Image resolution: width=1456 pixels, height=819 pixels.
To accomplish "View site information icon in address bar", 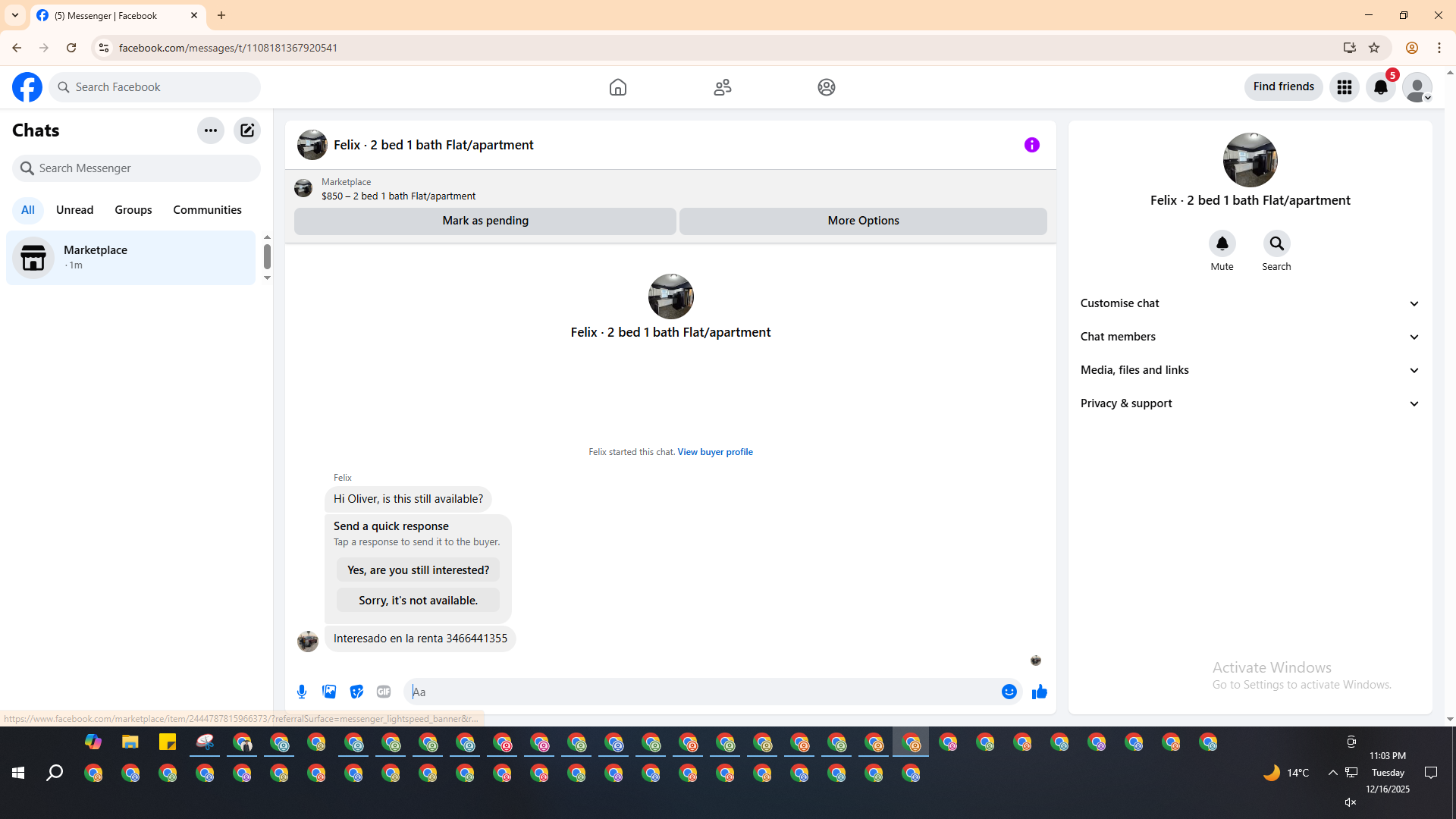I will tap(104, 48).
